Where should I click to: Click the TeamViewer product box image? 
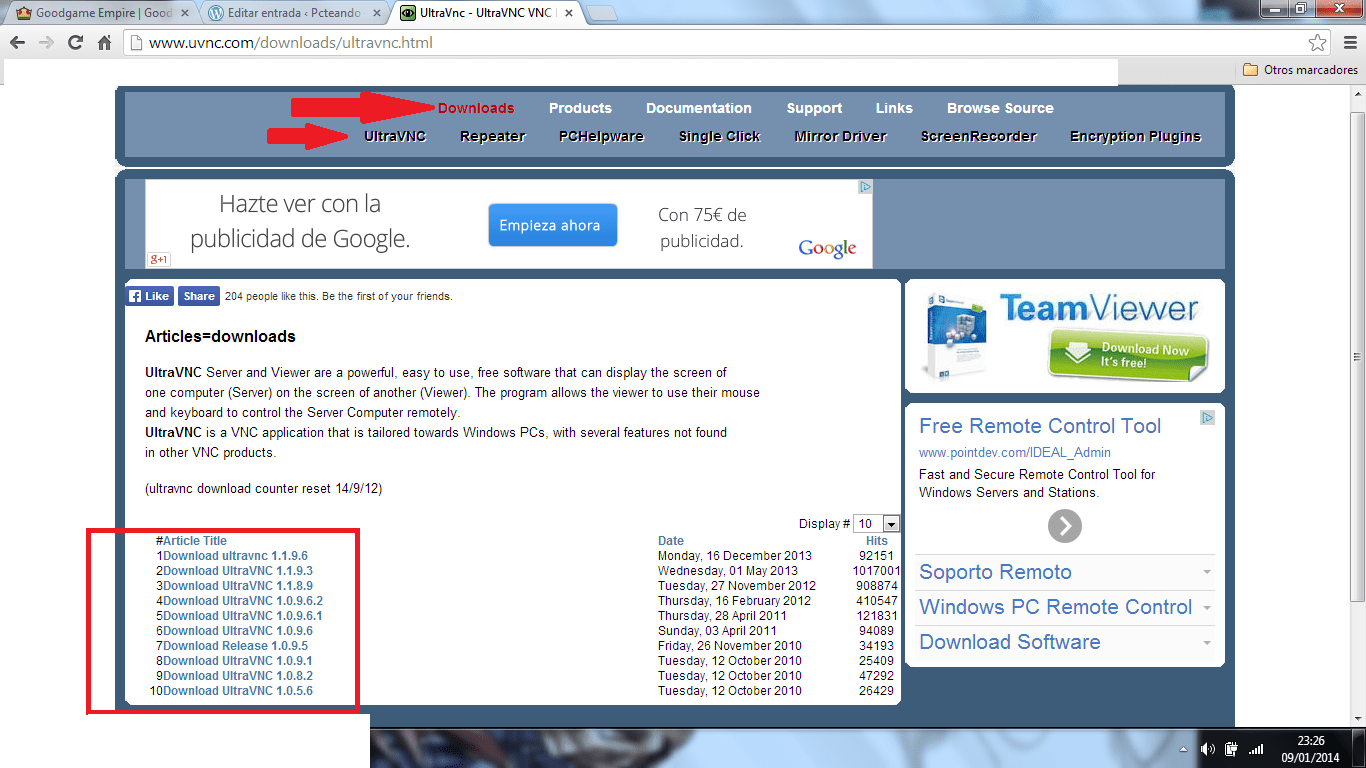click(x=956, y=335)
